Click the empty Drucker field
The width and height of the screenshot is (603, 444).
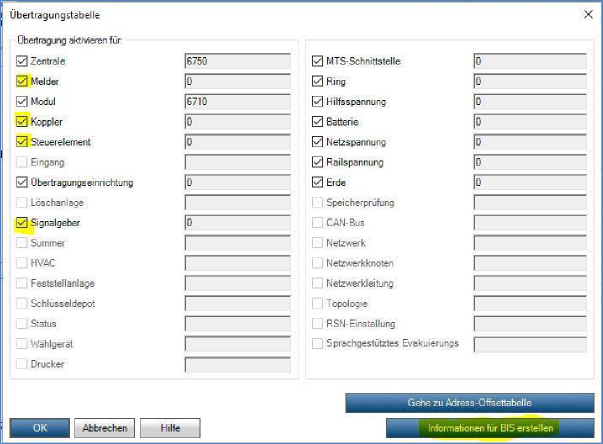click(238, 364)
